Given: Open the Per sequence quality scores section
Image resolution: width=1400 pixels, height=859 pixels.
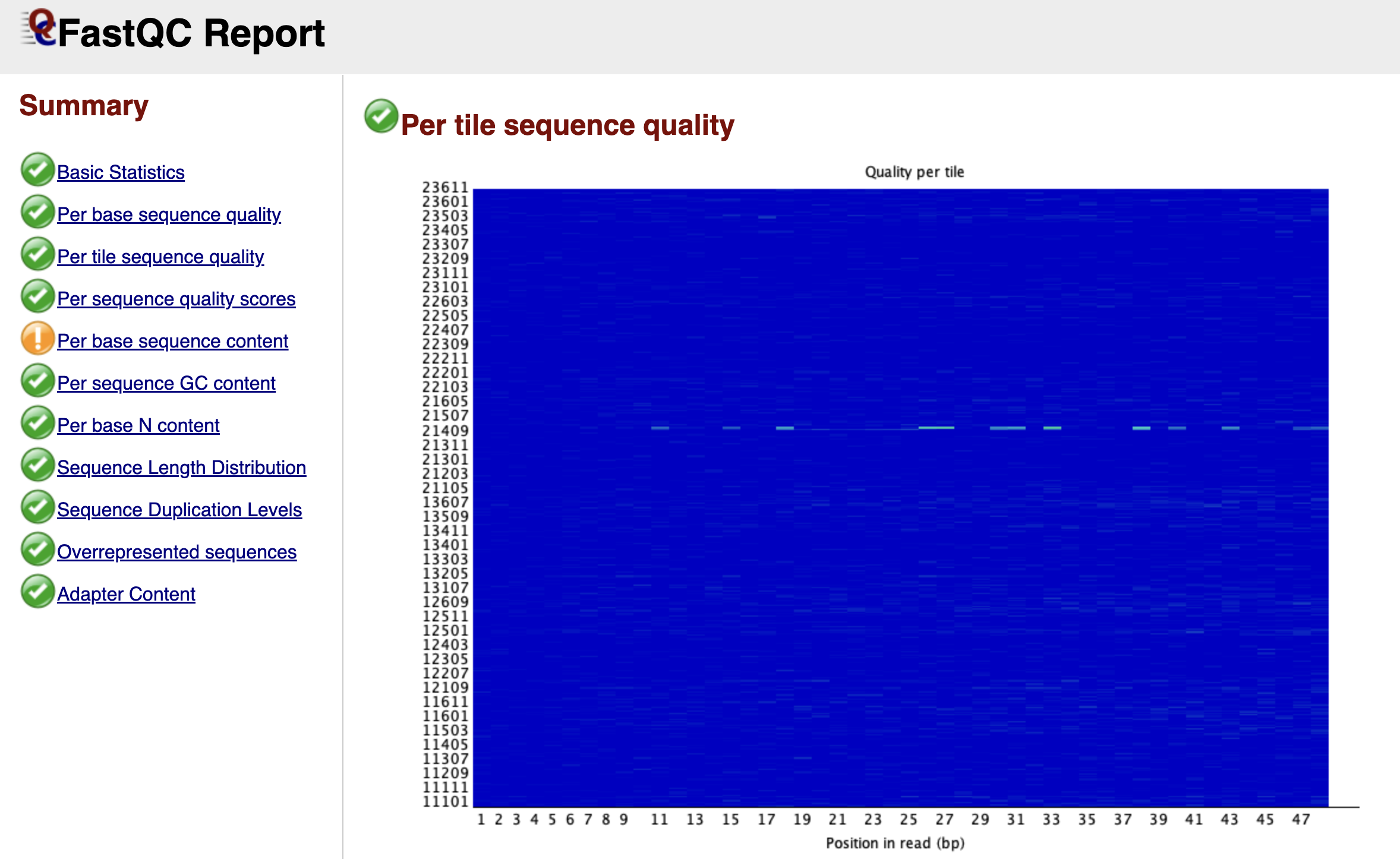Looking at the screenshot, I should [x=176, y=299].
